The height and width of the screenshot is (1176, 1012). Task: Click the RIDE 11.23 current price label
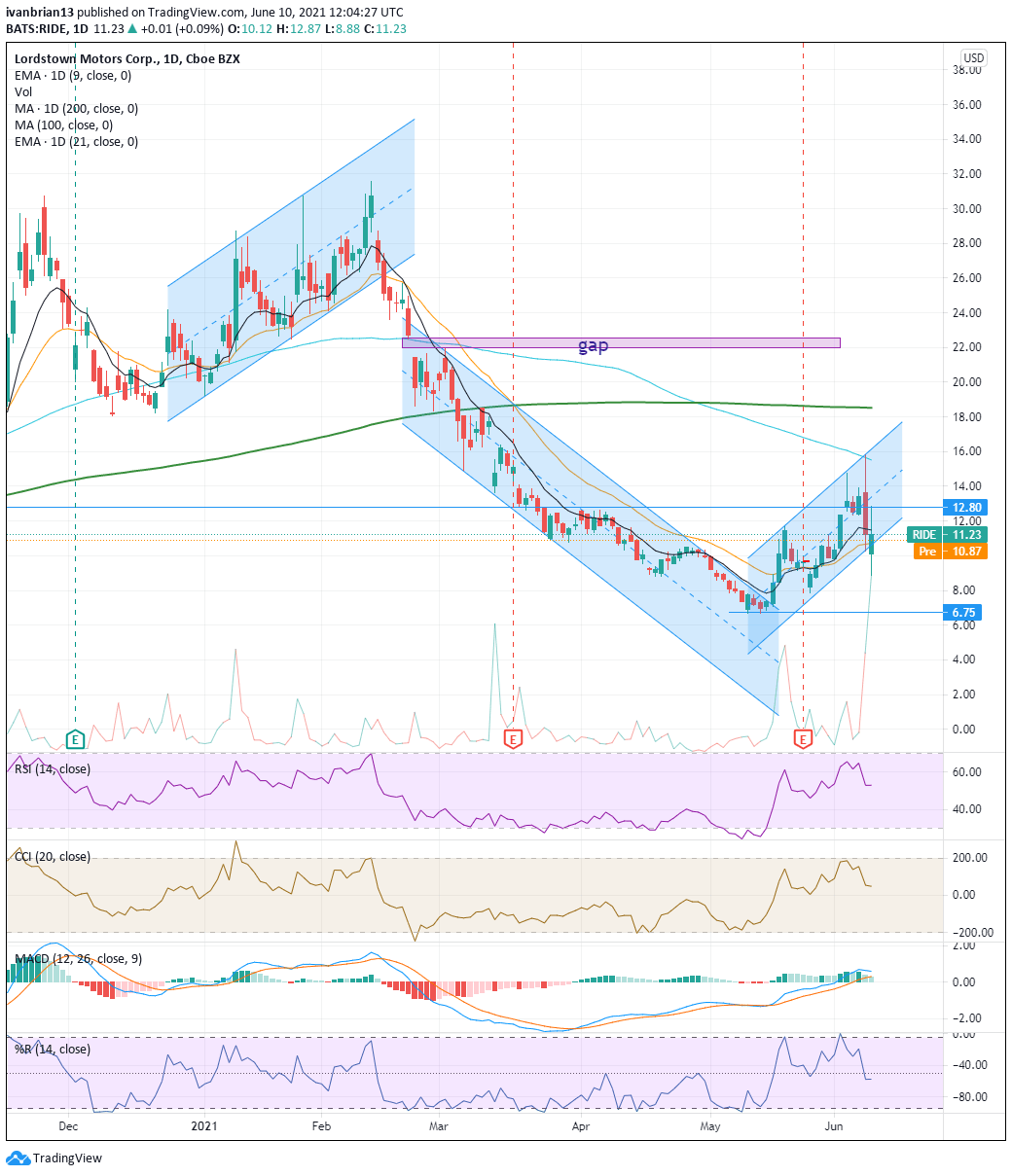948,534
